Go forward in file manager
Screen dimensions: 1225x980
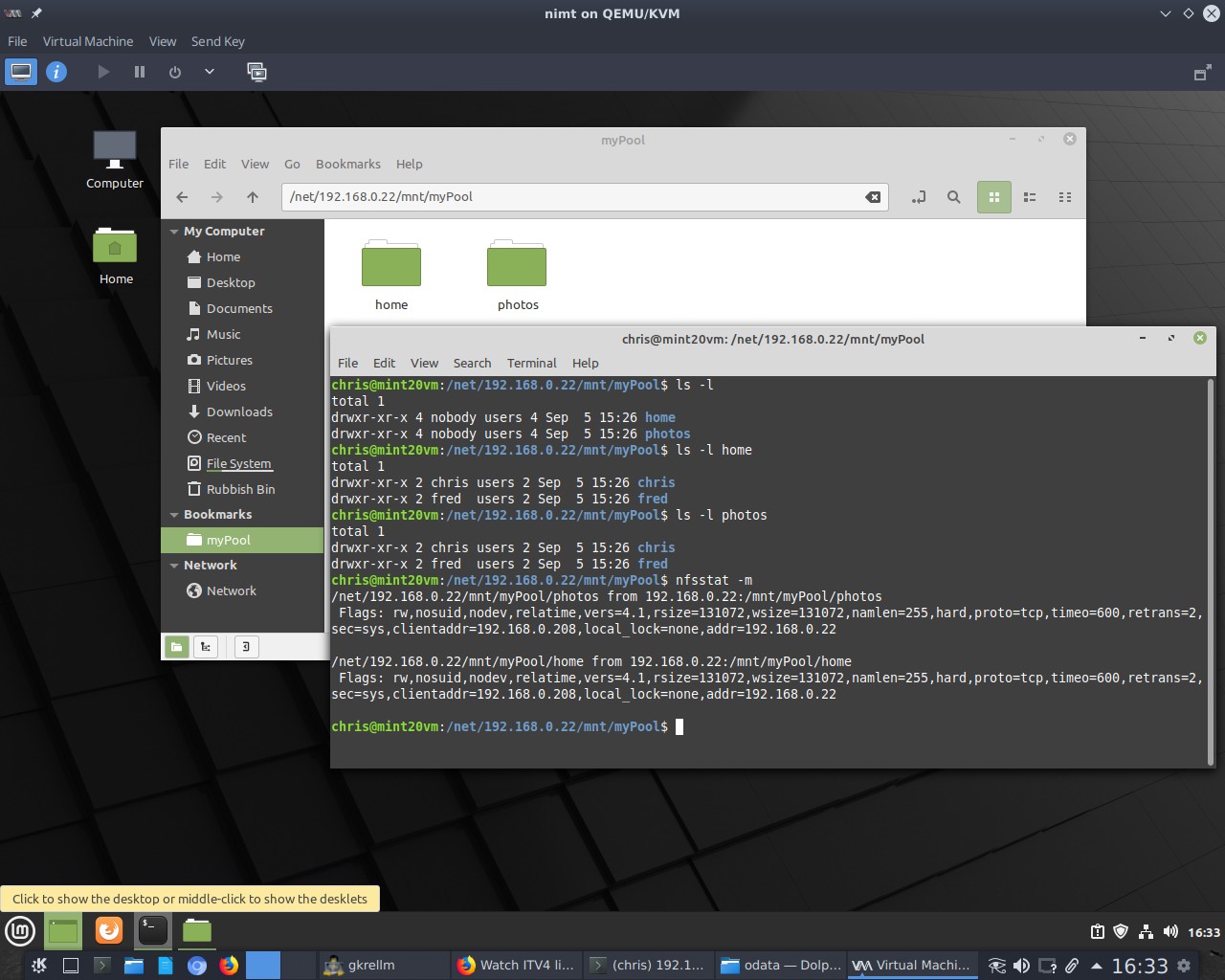(x=217, y=197)
